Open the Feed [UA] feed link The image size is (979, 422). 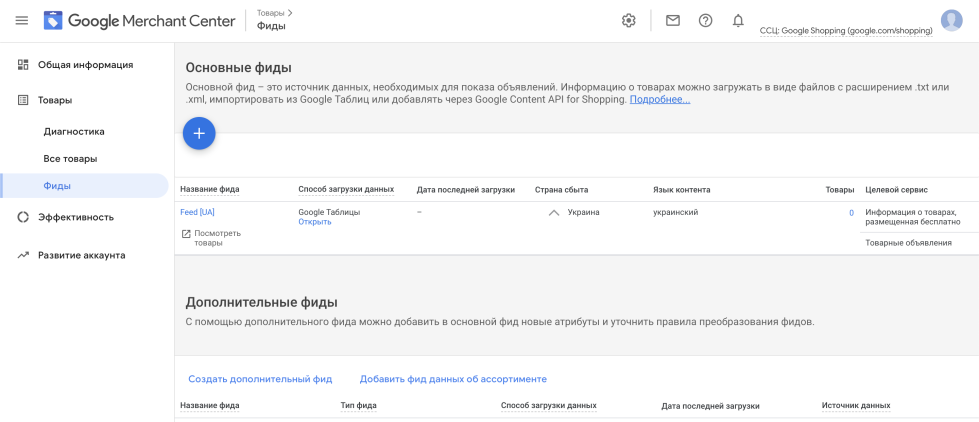point(197,212)
